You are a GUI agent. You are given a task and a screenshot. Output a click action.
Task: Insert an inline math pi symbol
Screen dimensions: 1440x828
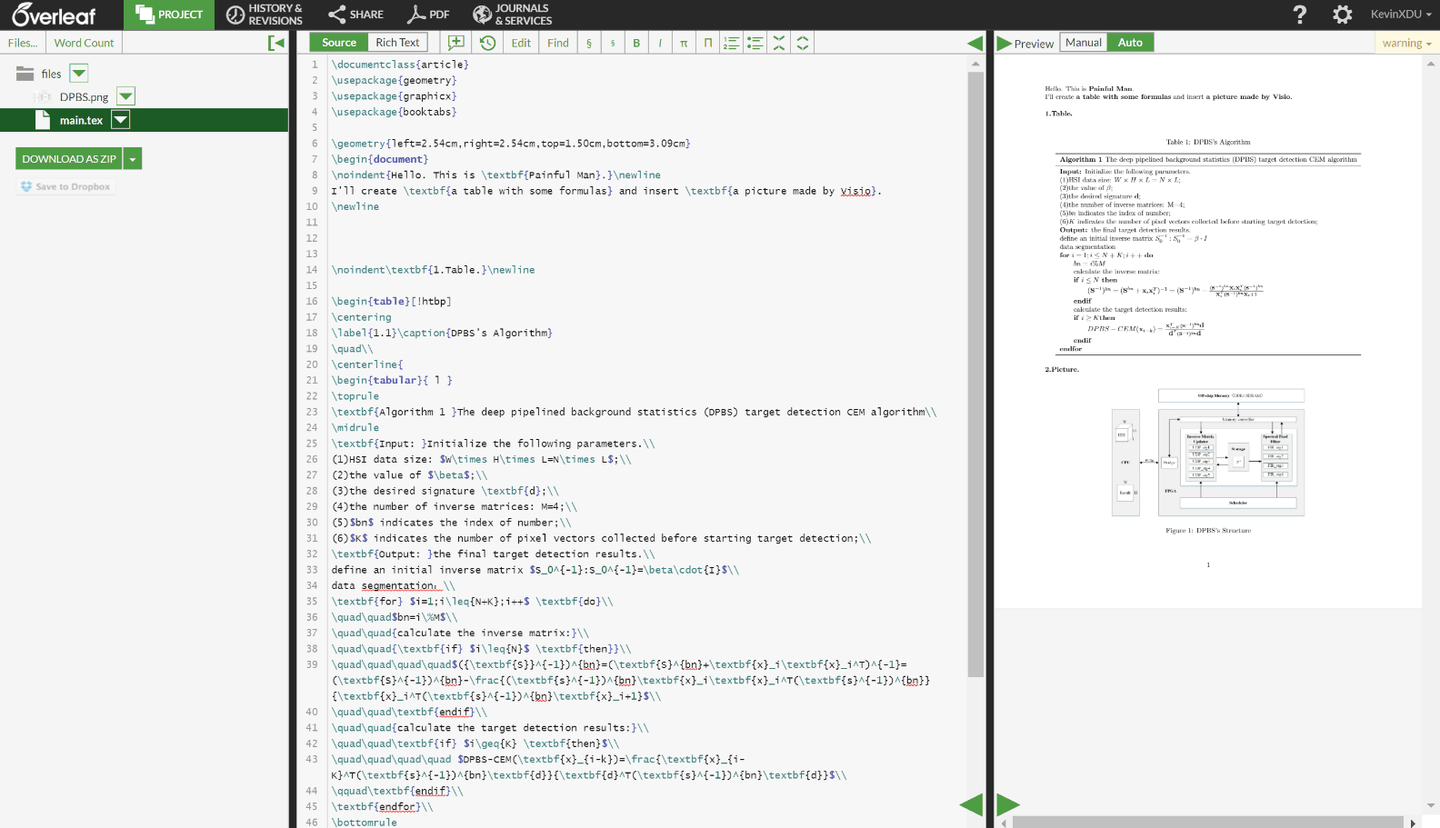click(x=684, y=43)
